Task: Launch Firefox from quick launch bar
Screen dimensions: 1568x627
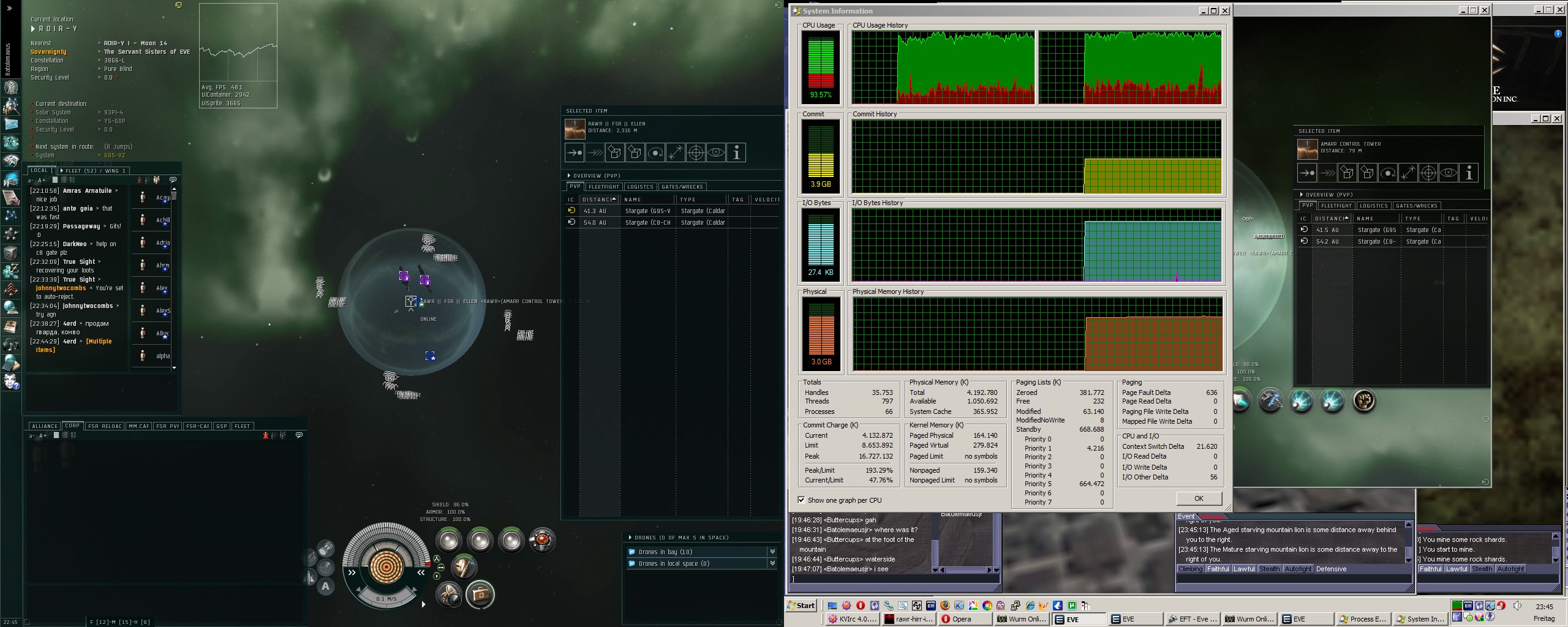Action: [x=945, y=606]
